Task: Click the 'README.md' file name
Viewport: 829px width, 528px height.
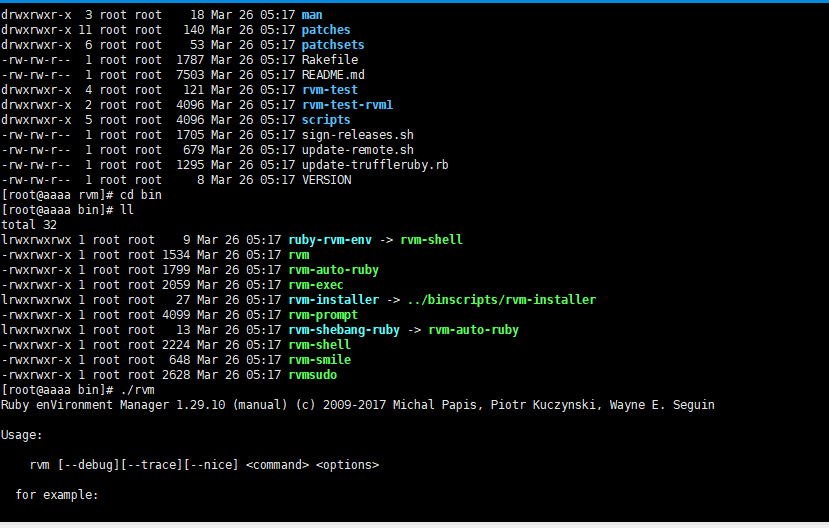Action: 333,75
